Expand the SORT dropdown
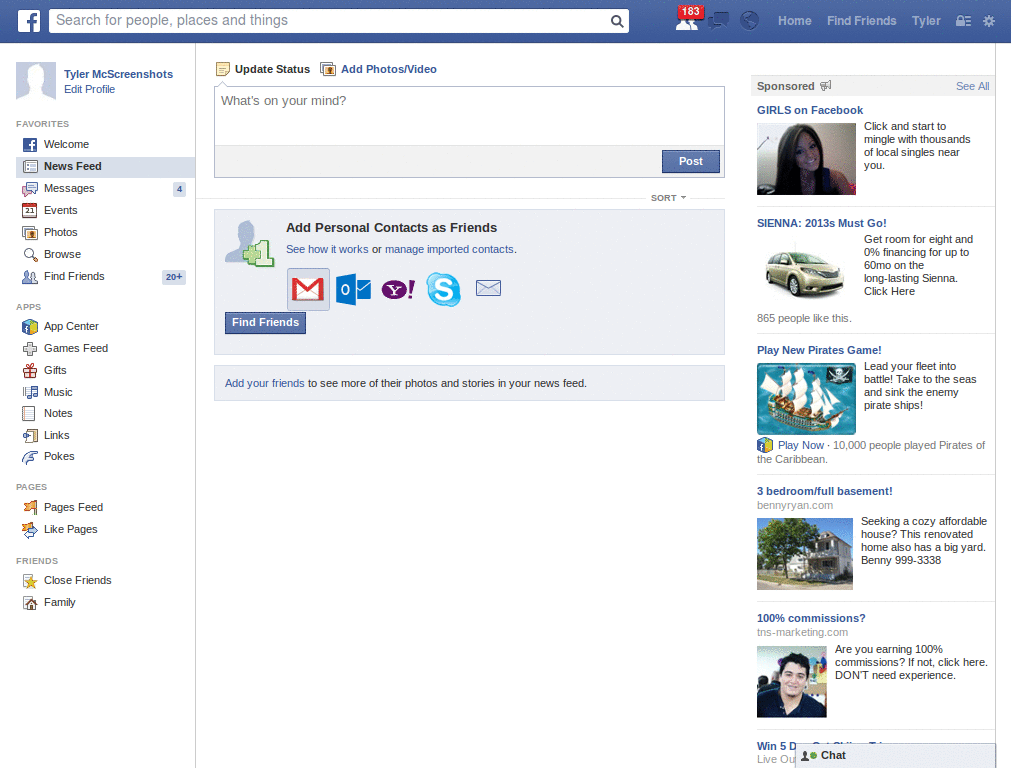The image size is (1024, 768). point(668,198)
